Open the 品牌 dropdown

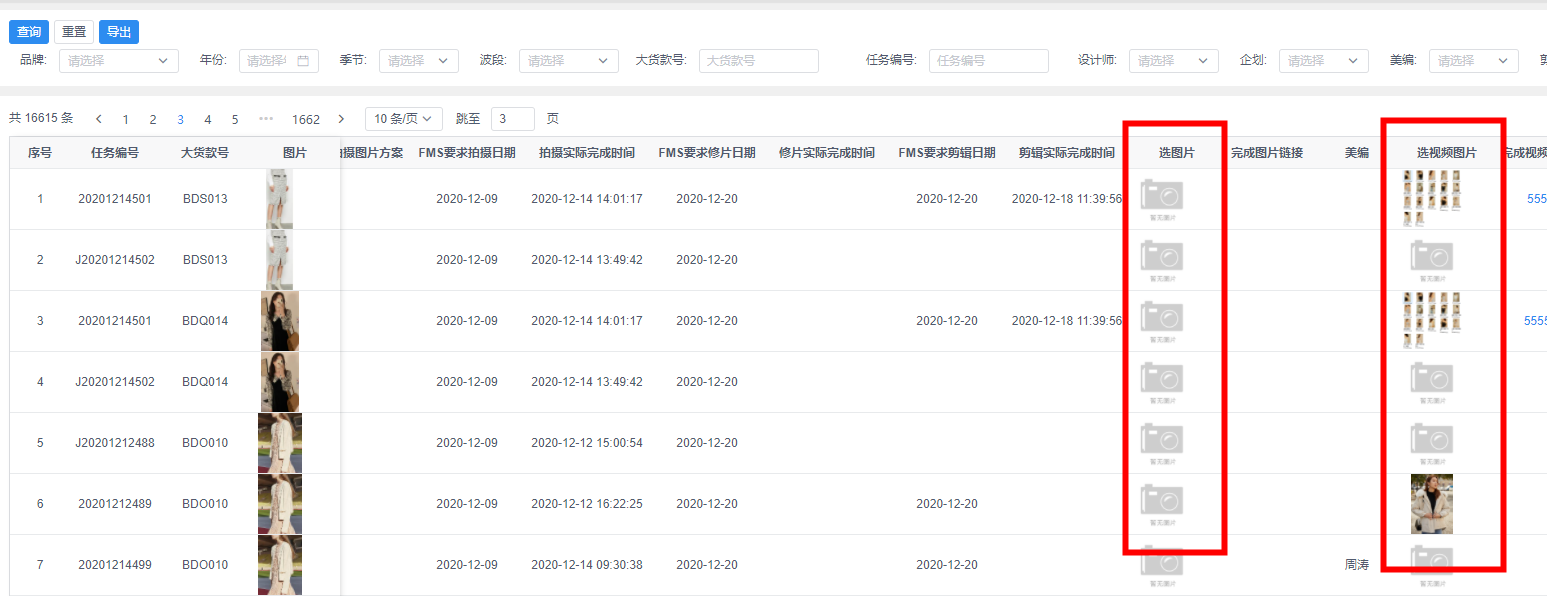coord(119,61)
